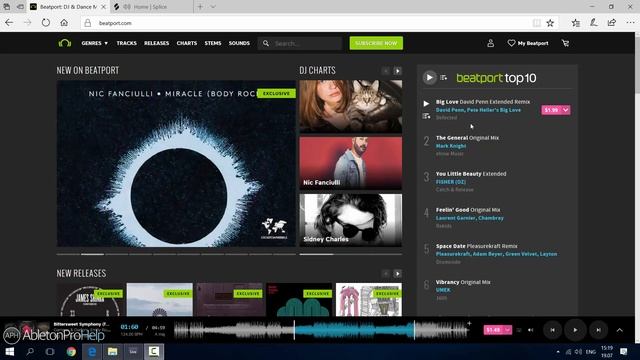The image size is (640, 360).
Task: Open browser settings and more menu
Action: [x=630, y=23]
